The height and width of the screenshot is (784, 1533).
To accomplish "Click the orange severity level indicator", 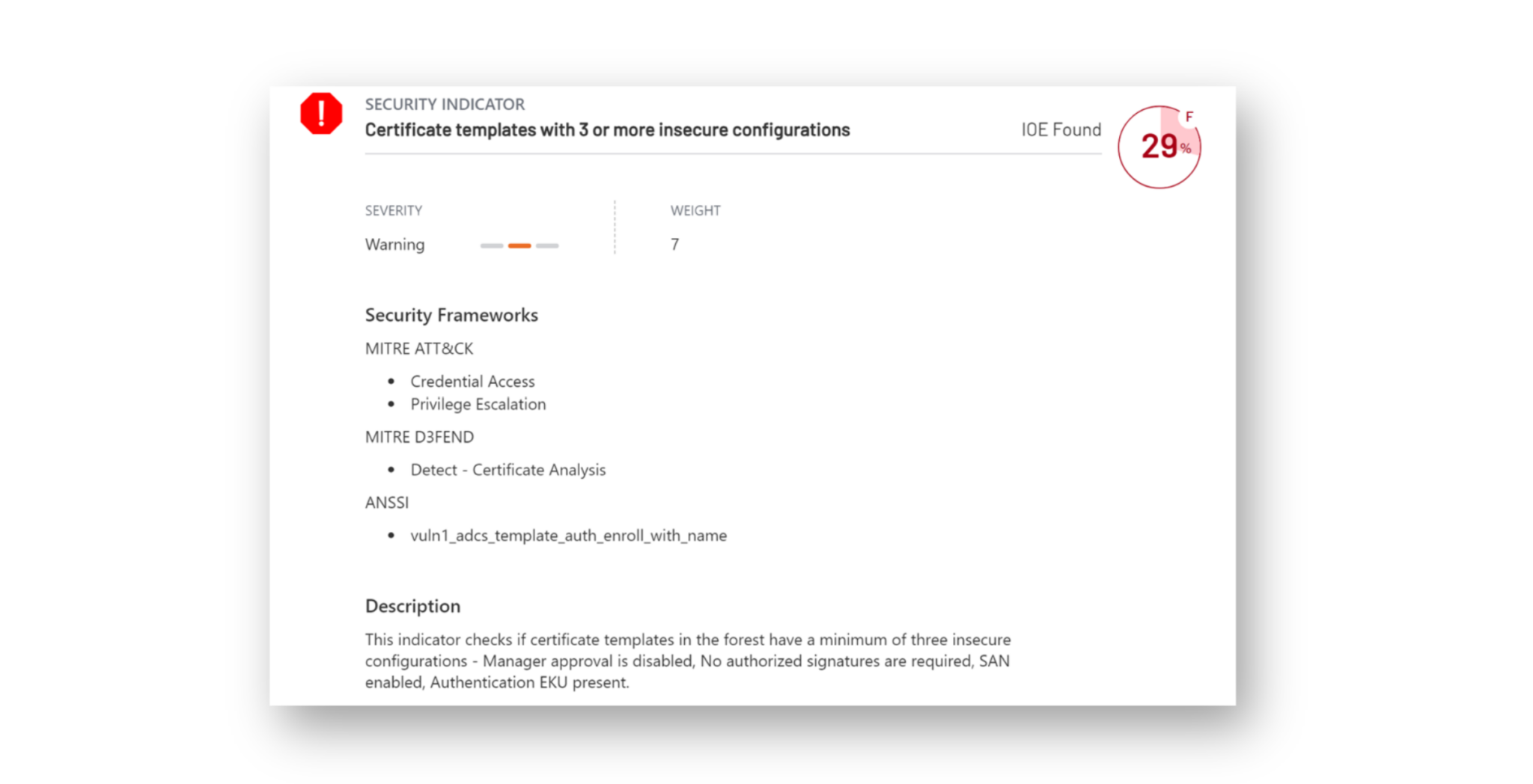I will click(x=519, y=245).
